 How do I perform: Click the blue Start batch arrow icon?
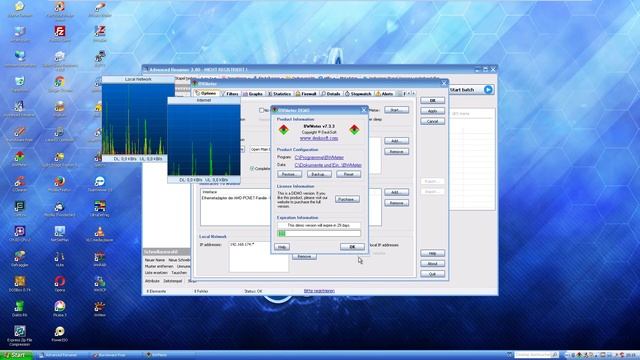tap(488, 89)
